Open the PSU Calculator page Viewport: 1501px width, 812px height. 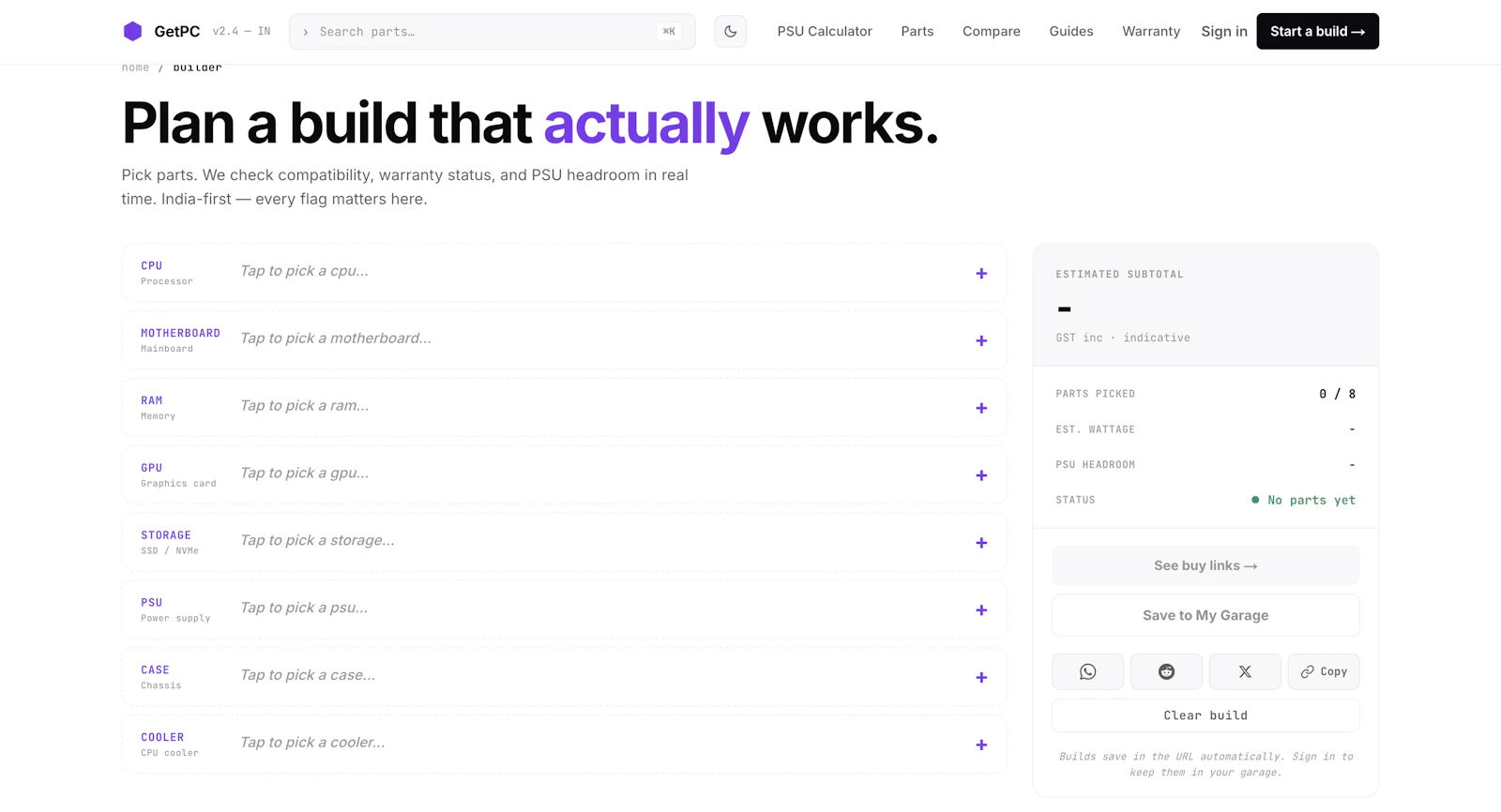[825, 31]
